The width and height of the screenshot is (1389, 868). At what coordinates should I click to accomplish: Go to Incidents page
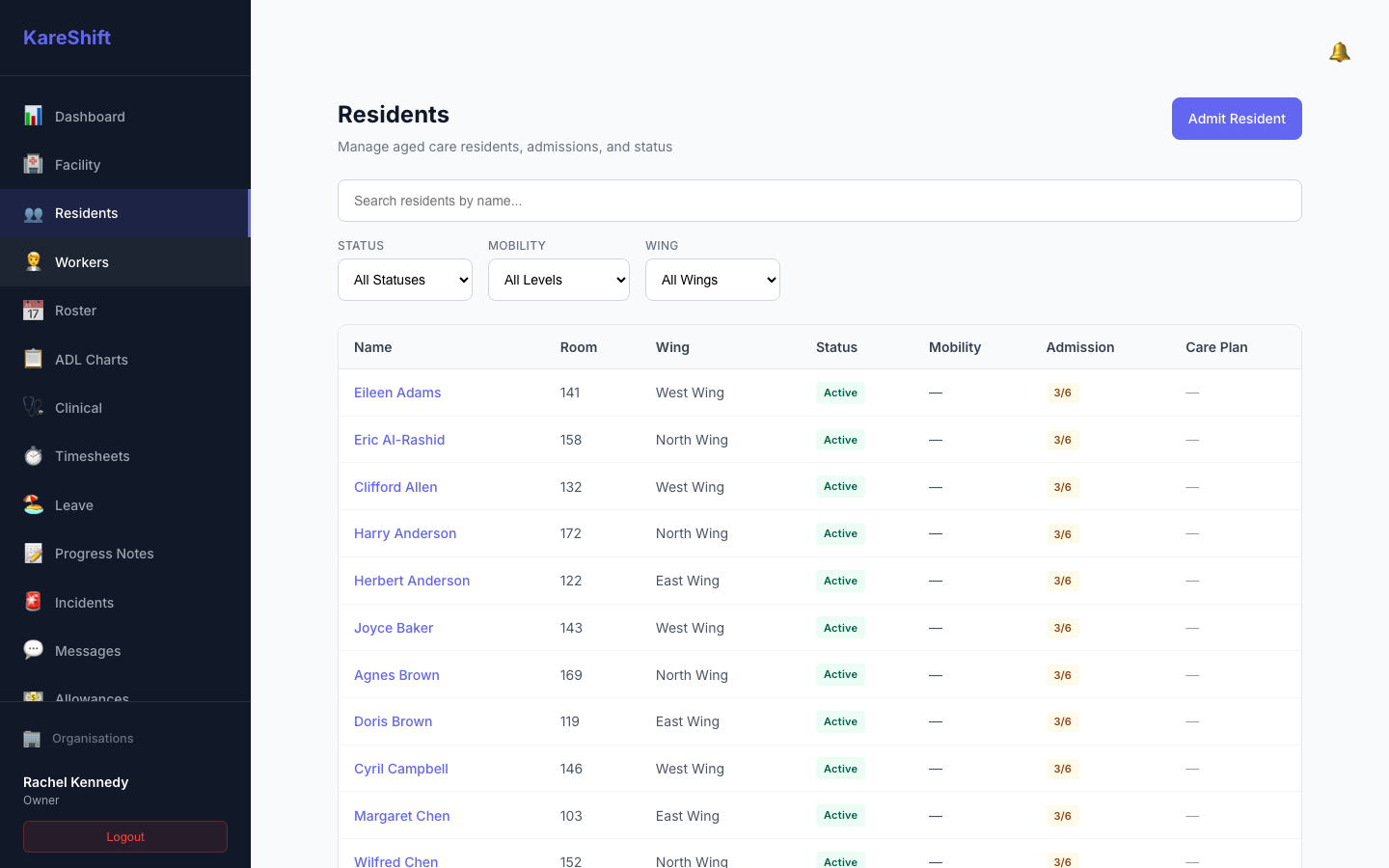[x=124, y=603]
